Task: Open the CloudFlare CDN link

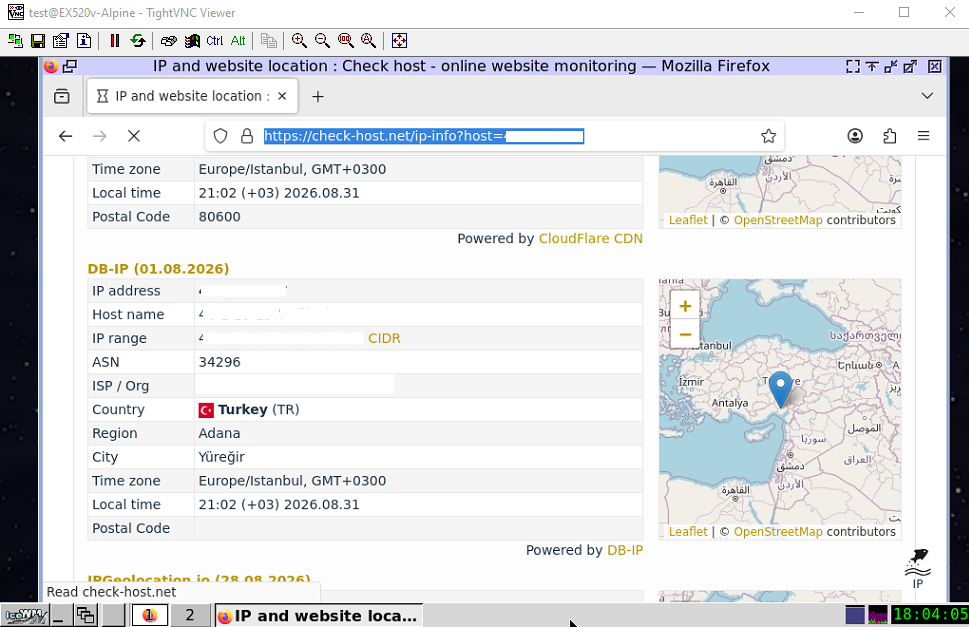Action: [591, 238]
